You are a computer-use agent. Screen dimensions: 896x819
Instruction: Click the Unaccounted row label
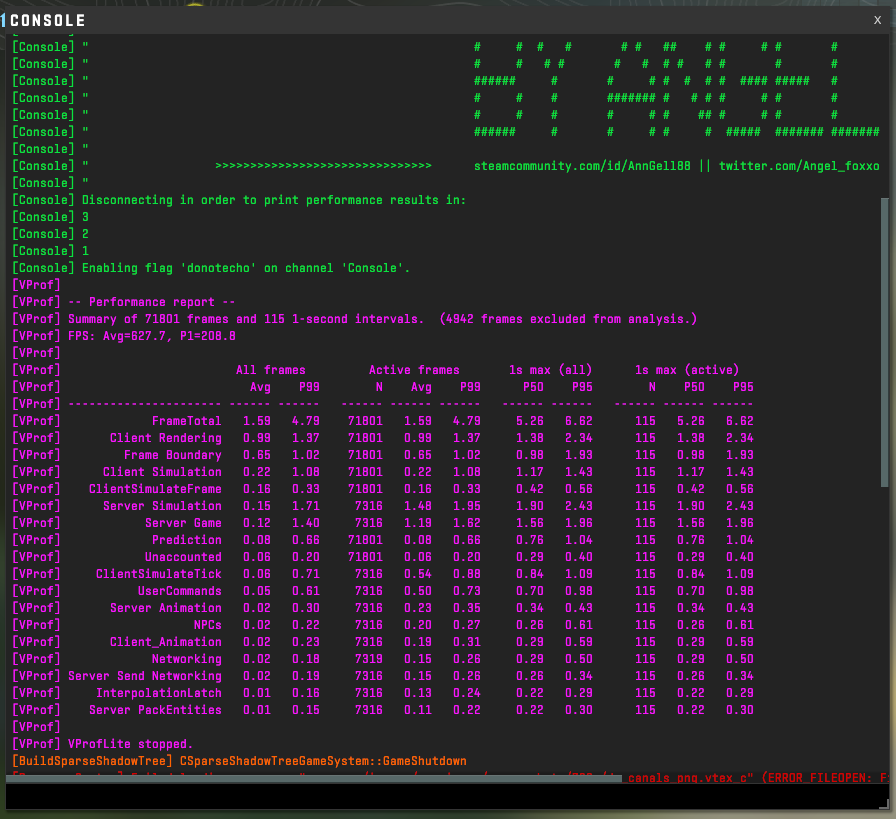click(183, 557)
